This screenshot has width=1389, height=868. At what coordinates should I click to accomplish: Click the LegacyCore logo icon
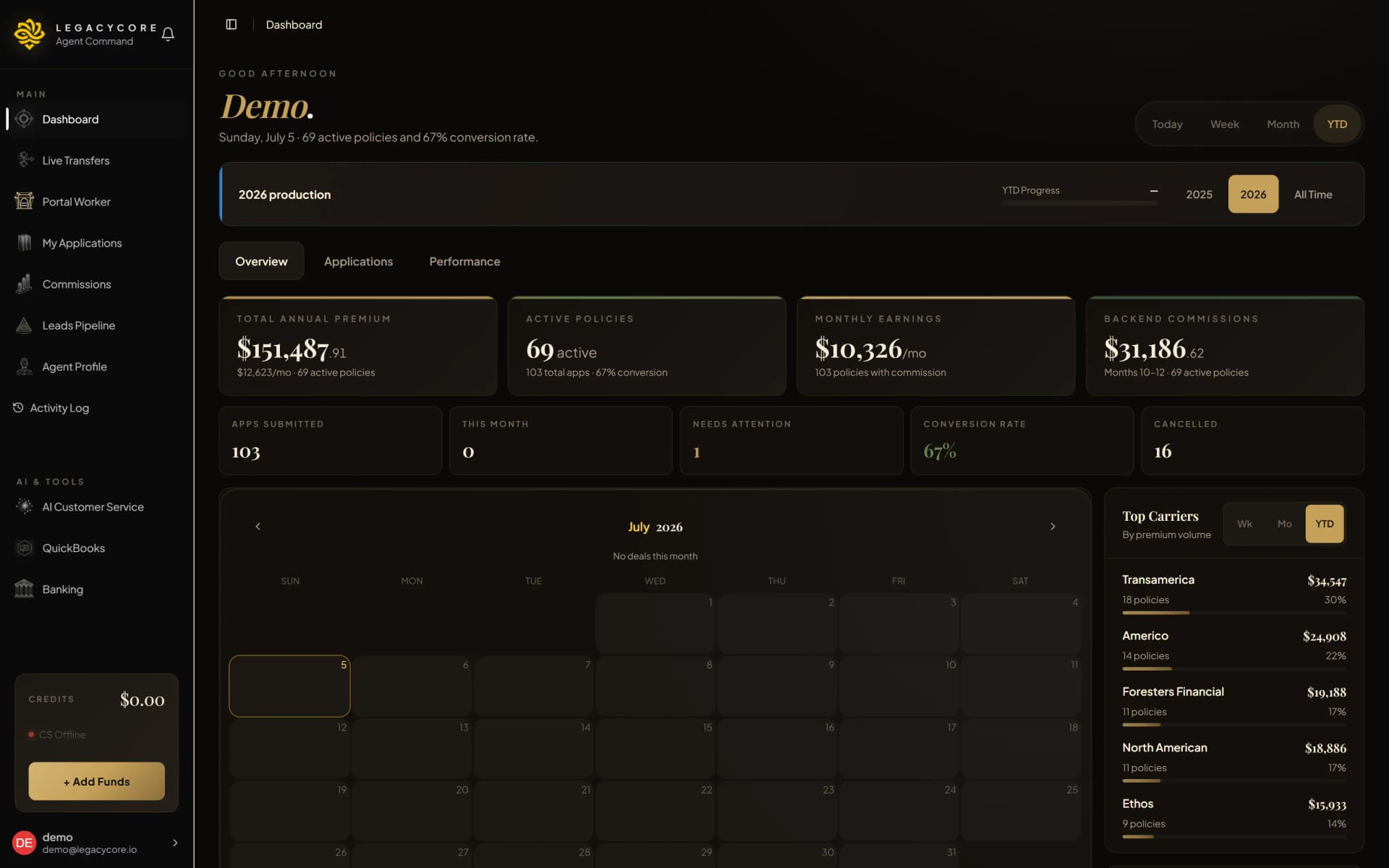click(30, 33)
